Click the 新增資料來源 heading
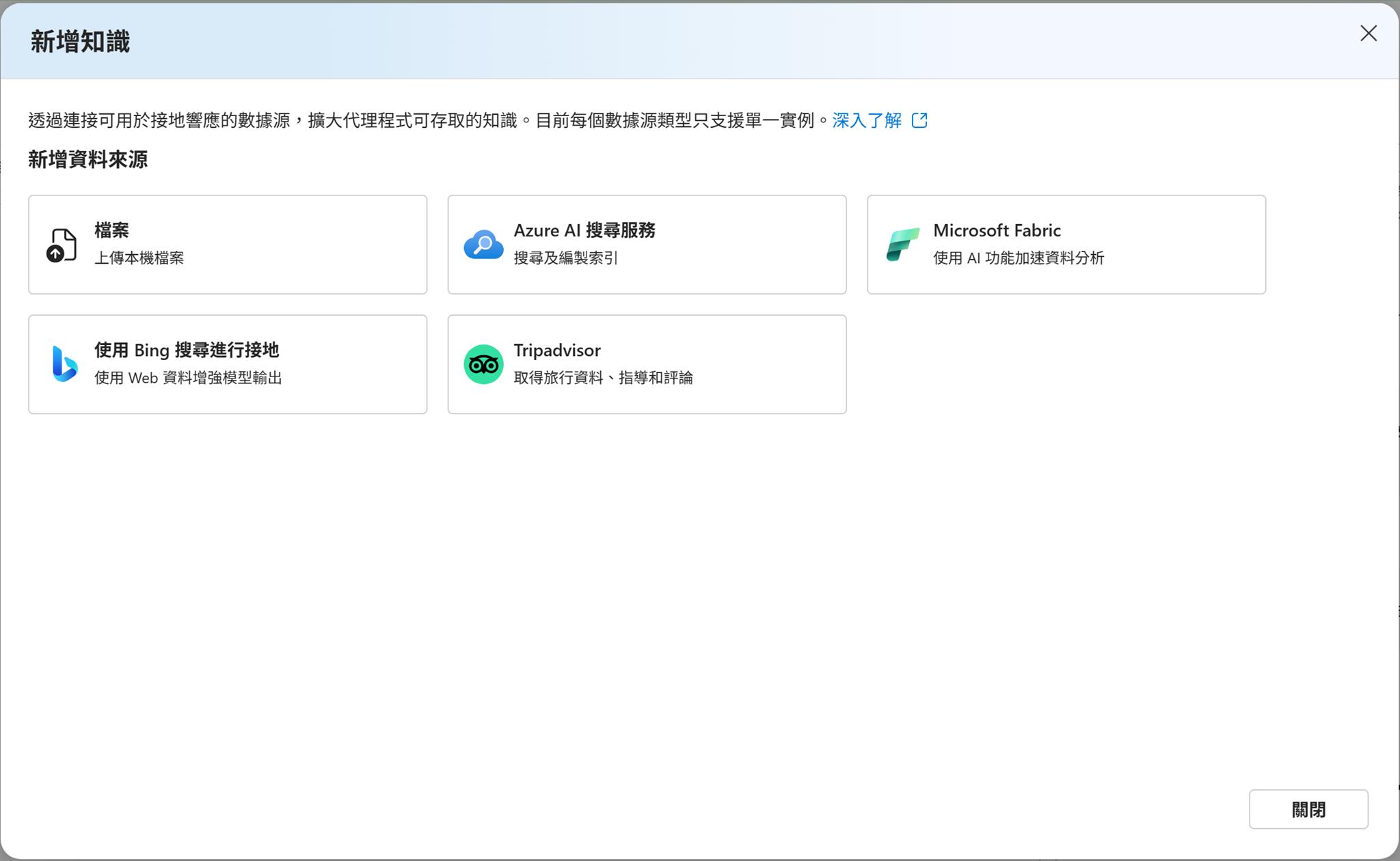Image resolution: width=1400 pixels, height=861 pixels. pyautogui.click(x=88, y=159)
